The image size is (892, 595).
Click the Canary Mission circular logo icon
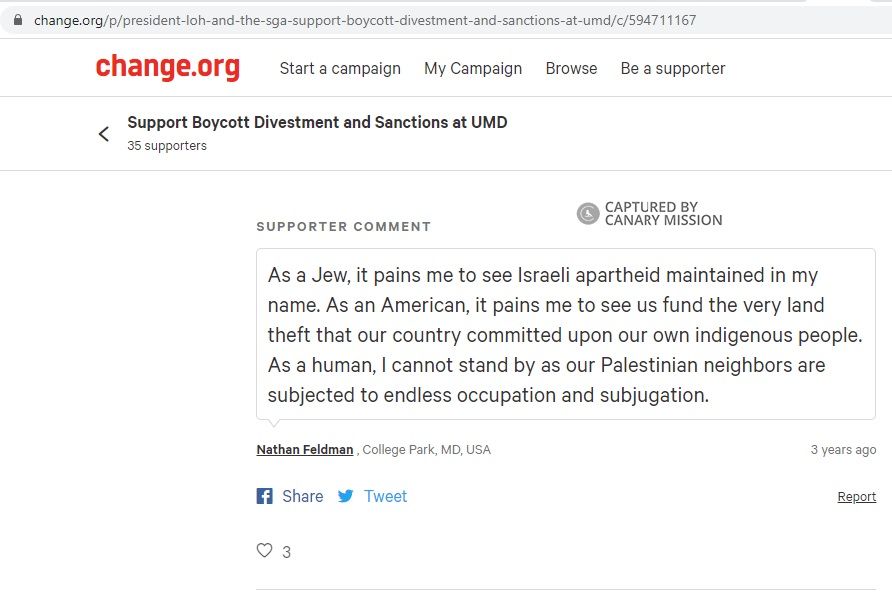point(588,213)
